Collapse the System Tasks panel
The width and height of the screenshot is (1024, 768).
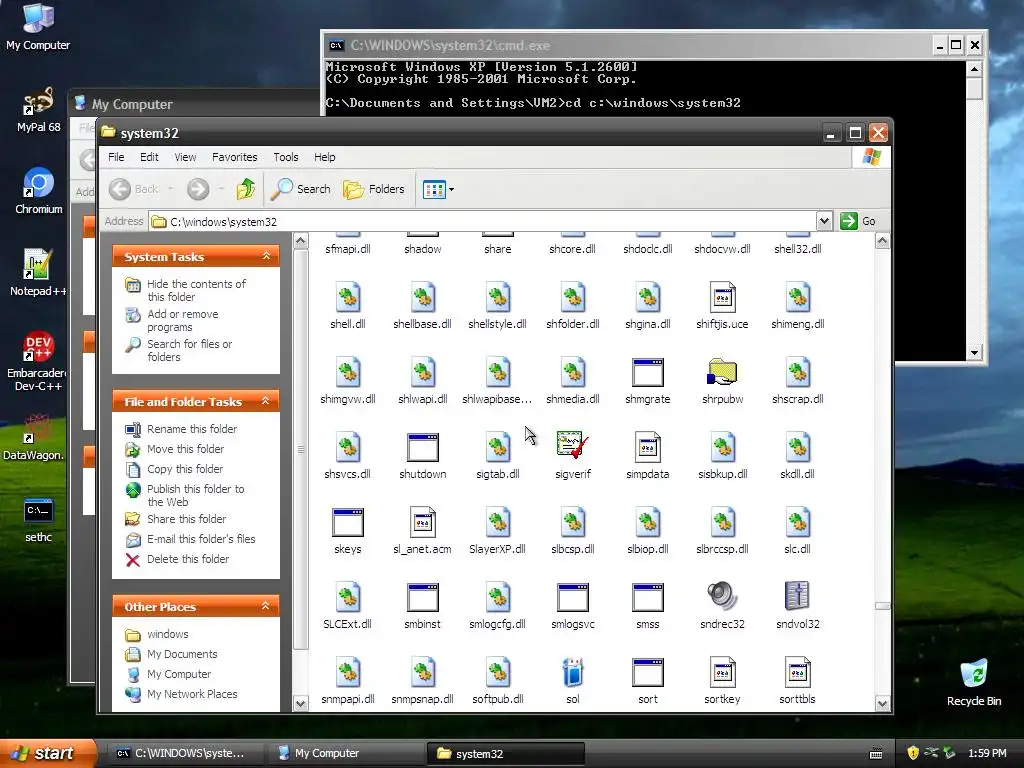(266, 256)
